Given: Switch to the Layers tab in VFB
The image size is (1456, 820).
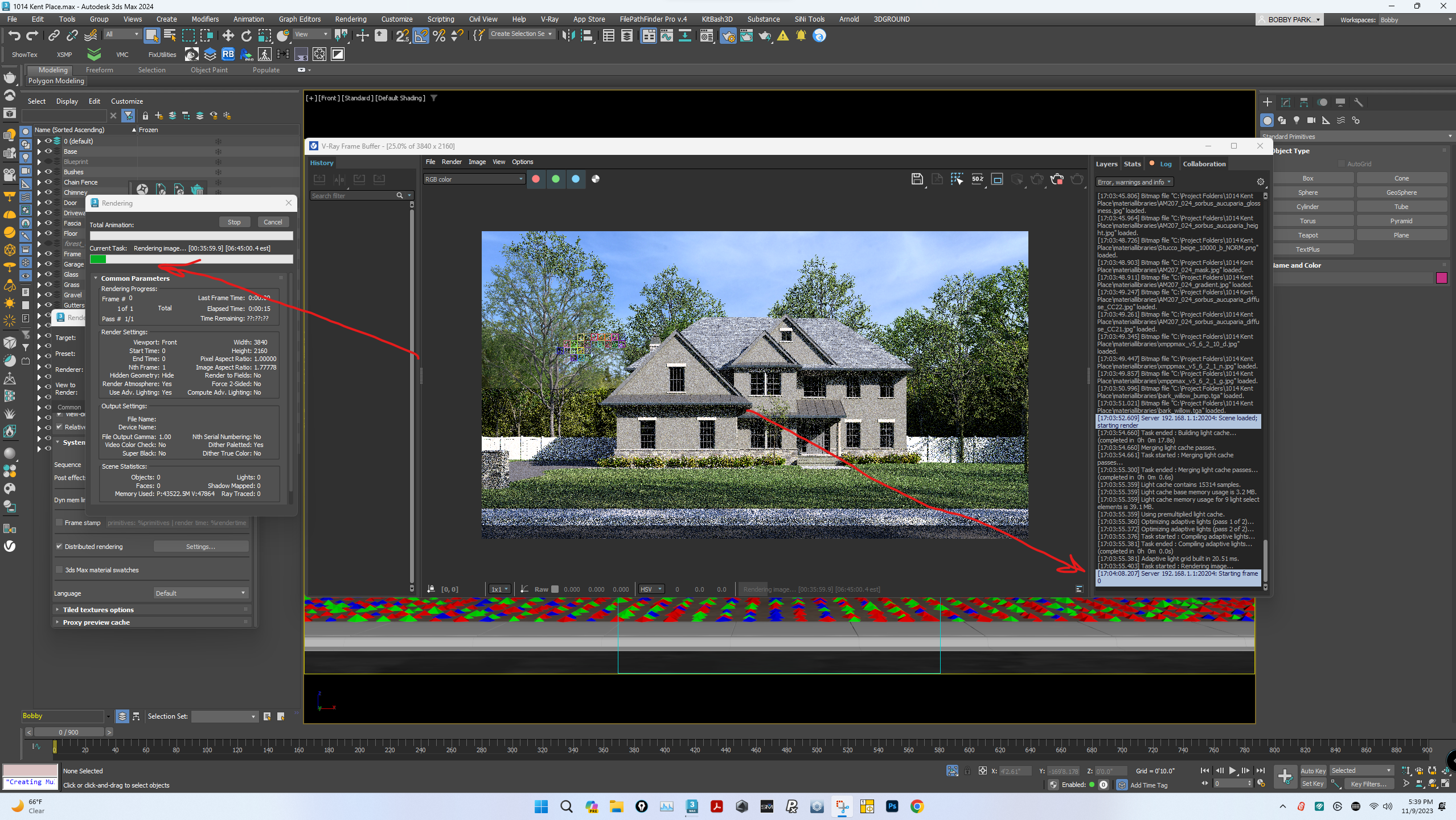Looking at the screenshot, I should [x=1106, y=164].
